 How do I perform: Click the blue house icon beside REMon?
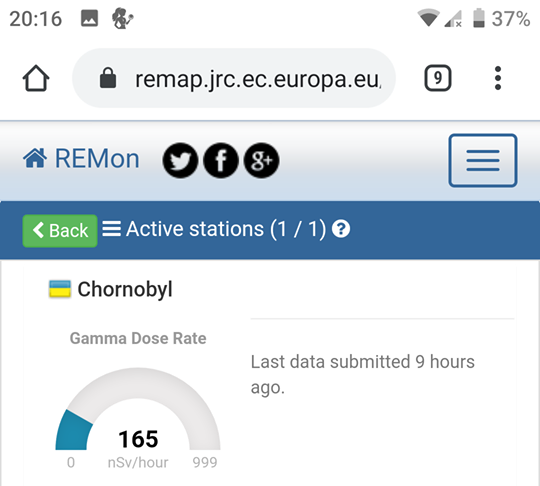[35, 158]
